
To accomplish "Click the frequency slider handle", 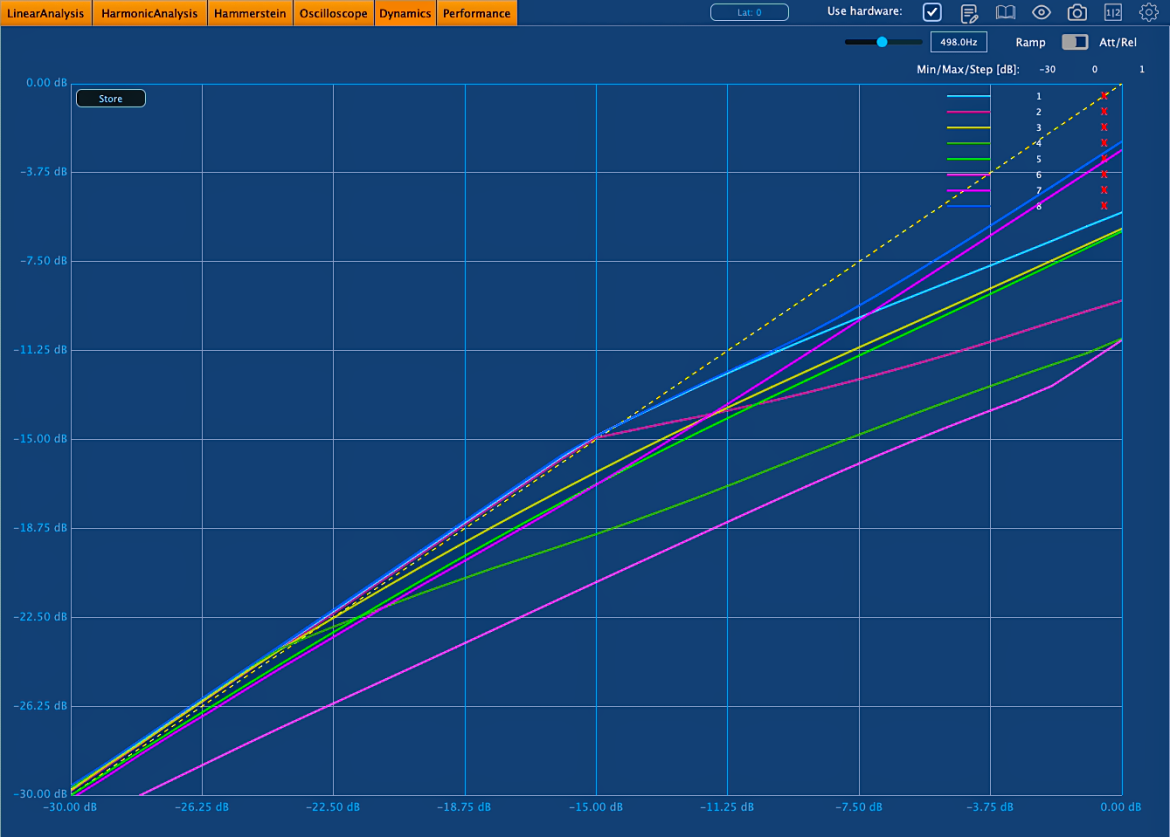I will 882,43.
